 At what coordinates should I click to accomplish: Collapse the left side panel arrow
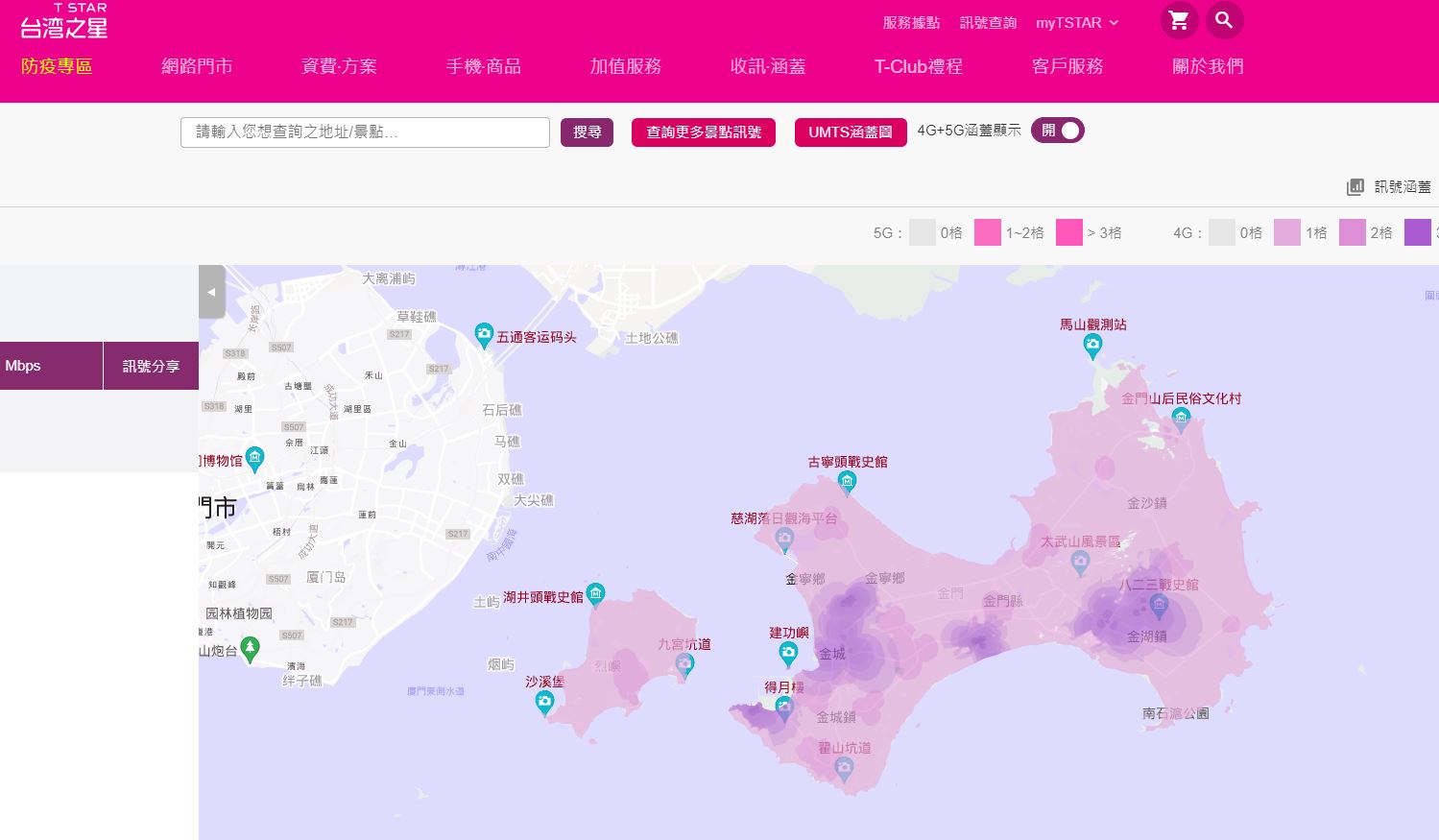click(211, 292)
